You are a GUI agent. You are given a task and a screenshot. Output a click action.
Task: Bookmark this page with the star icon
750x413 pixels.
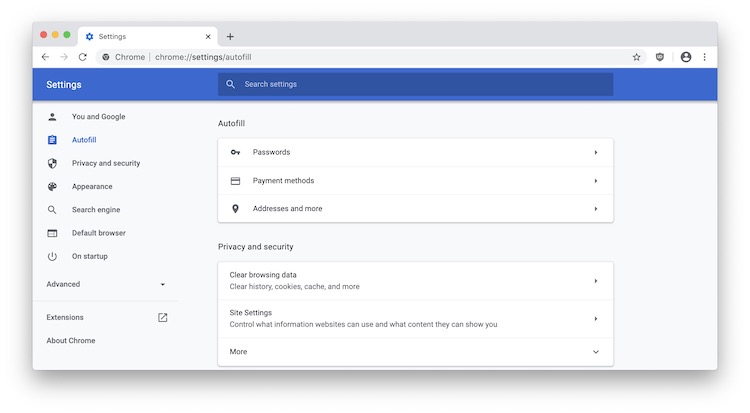point(636,57)
